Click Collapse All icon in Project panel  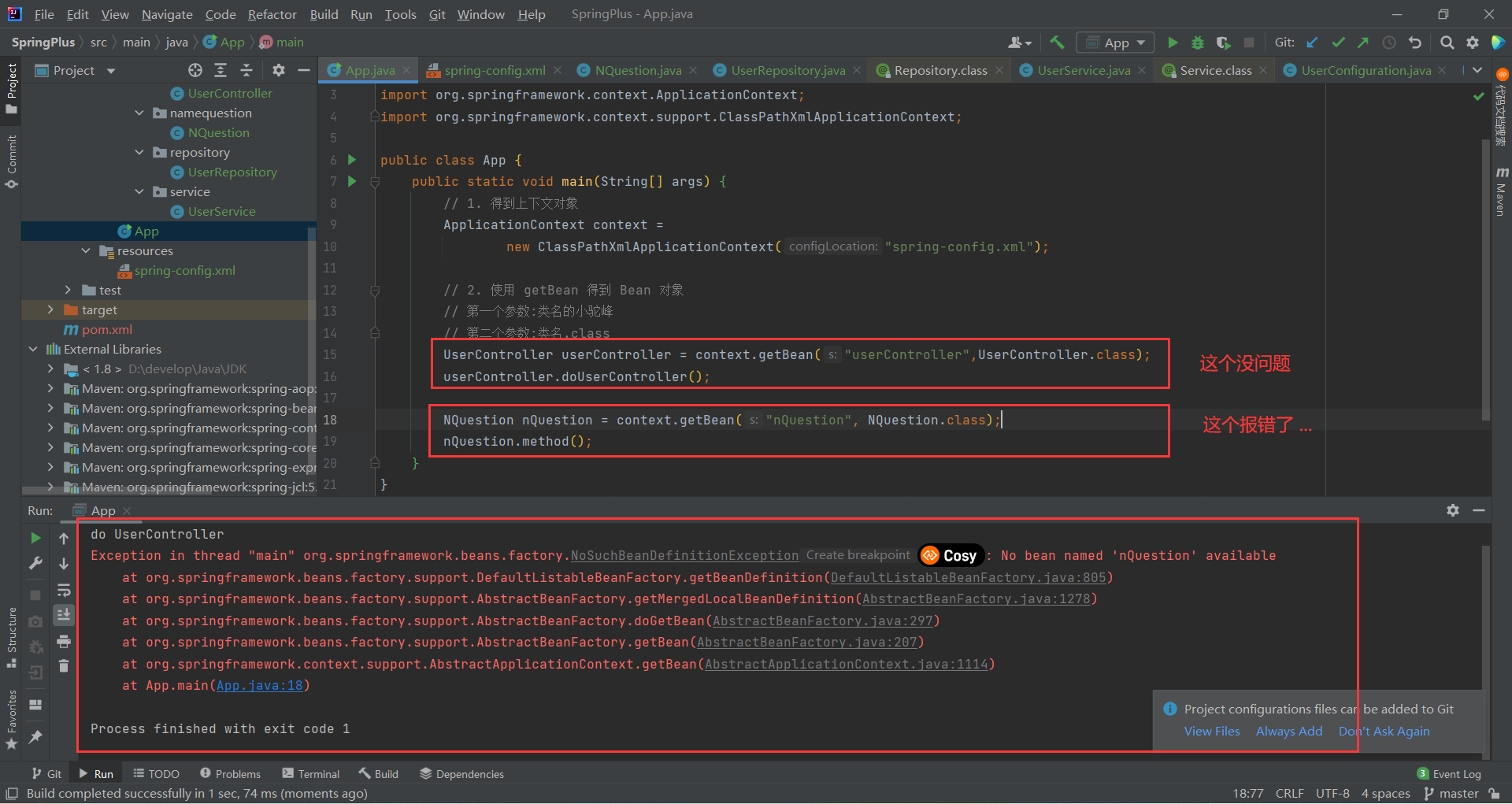246,70
